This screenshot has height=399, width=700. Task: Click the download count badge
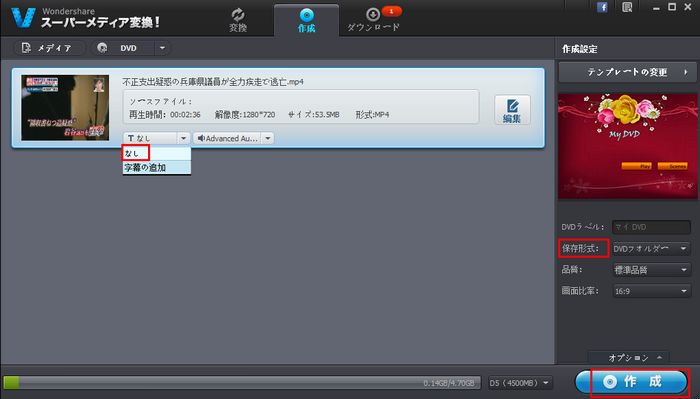coord(392,11)
